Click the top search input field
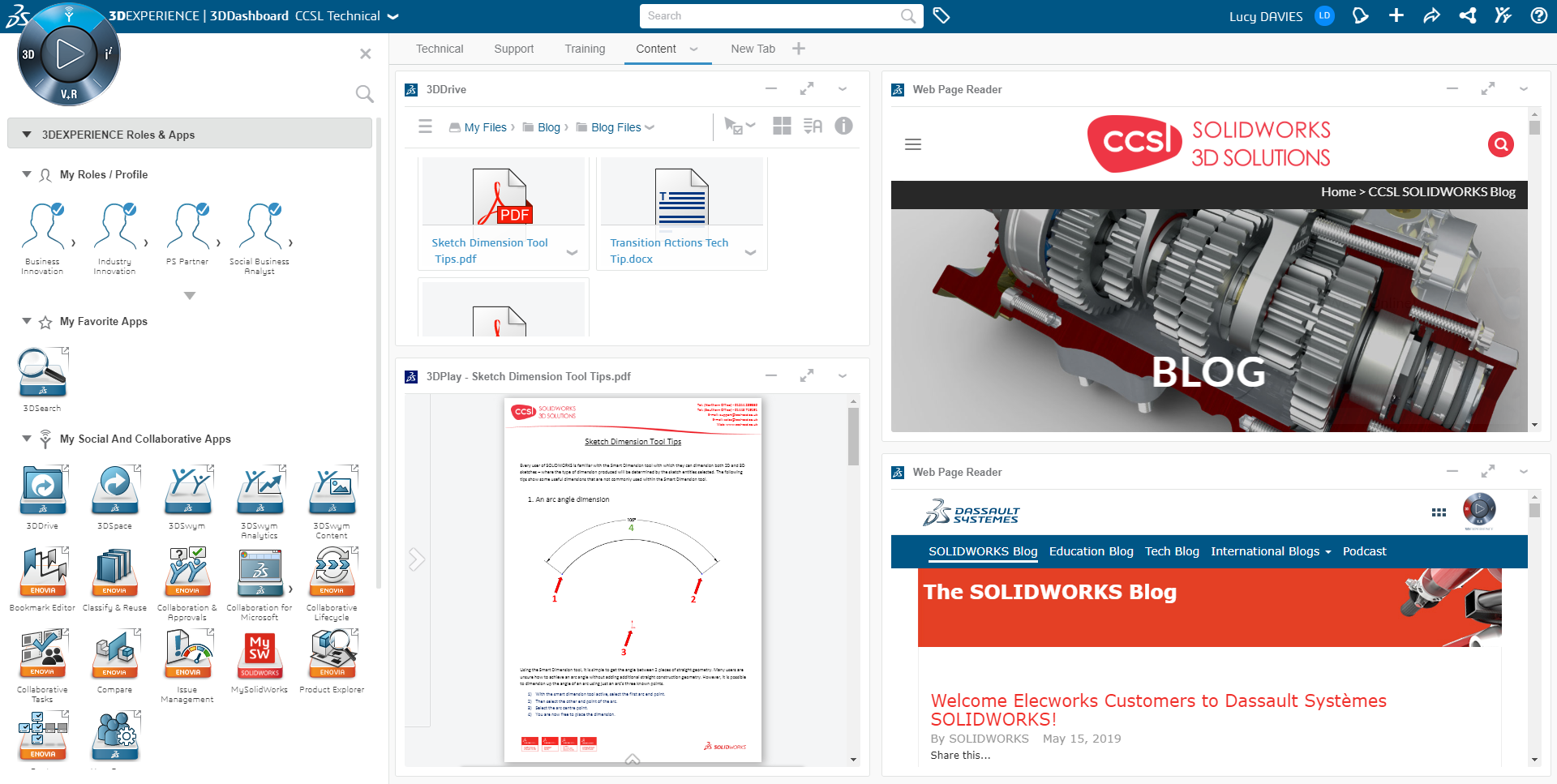Viewport: 1557px width, 784px height. pyautogui.click(x=770, y=15)
